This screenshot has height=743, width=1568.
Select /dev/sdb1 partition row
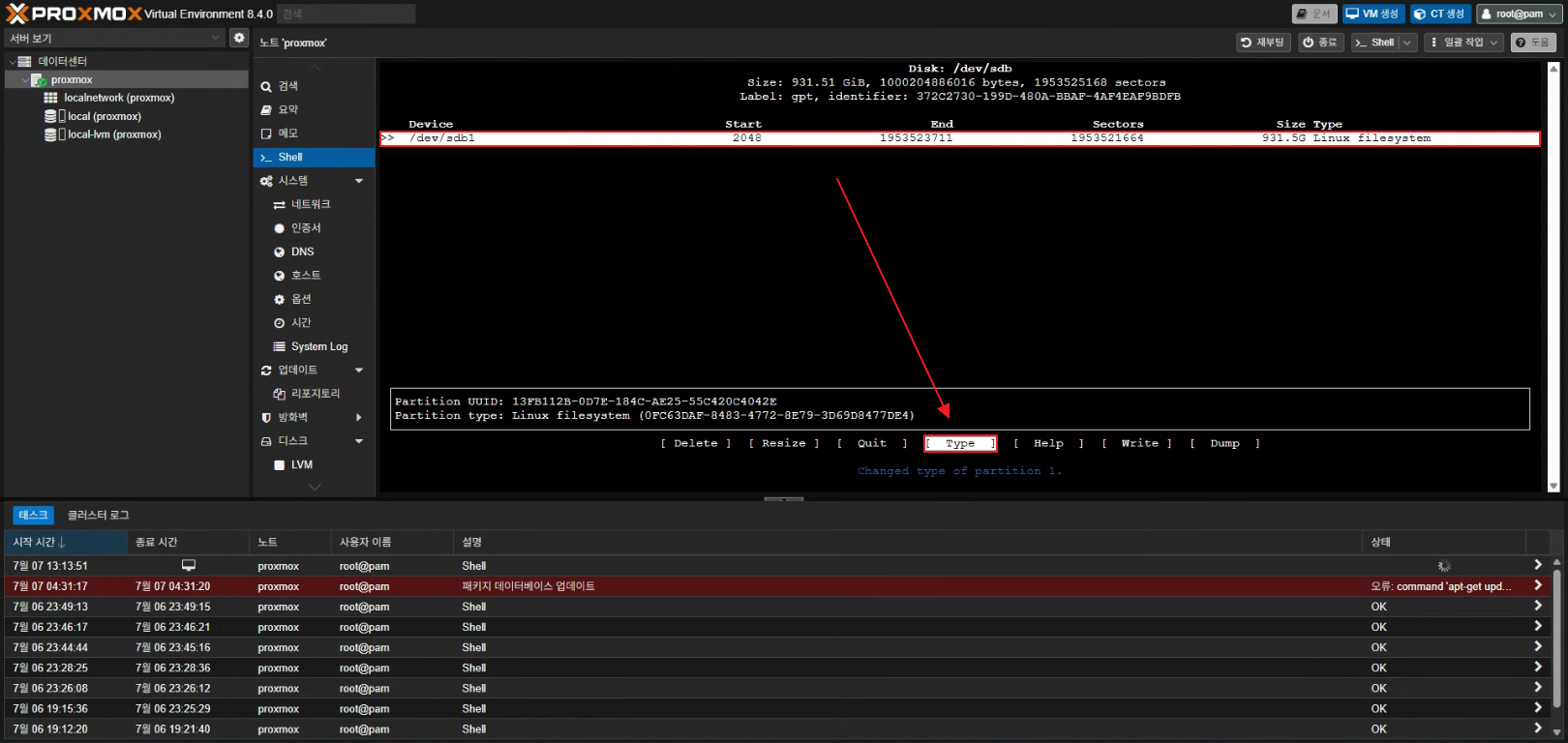click(x=959, y=138)
